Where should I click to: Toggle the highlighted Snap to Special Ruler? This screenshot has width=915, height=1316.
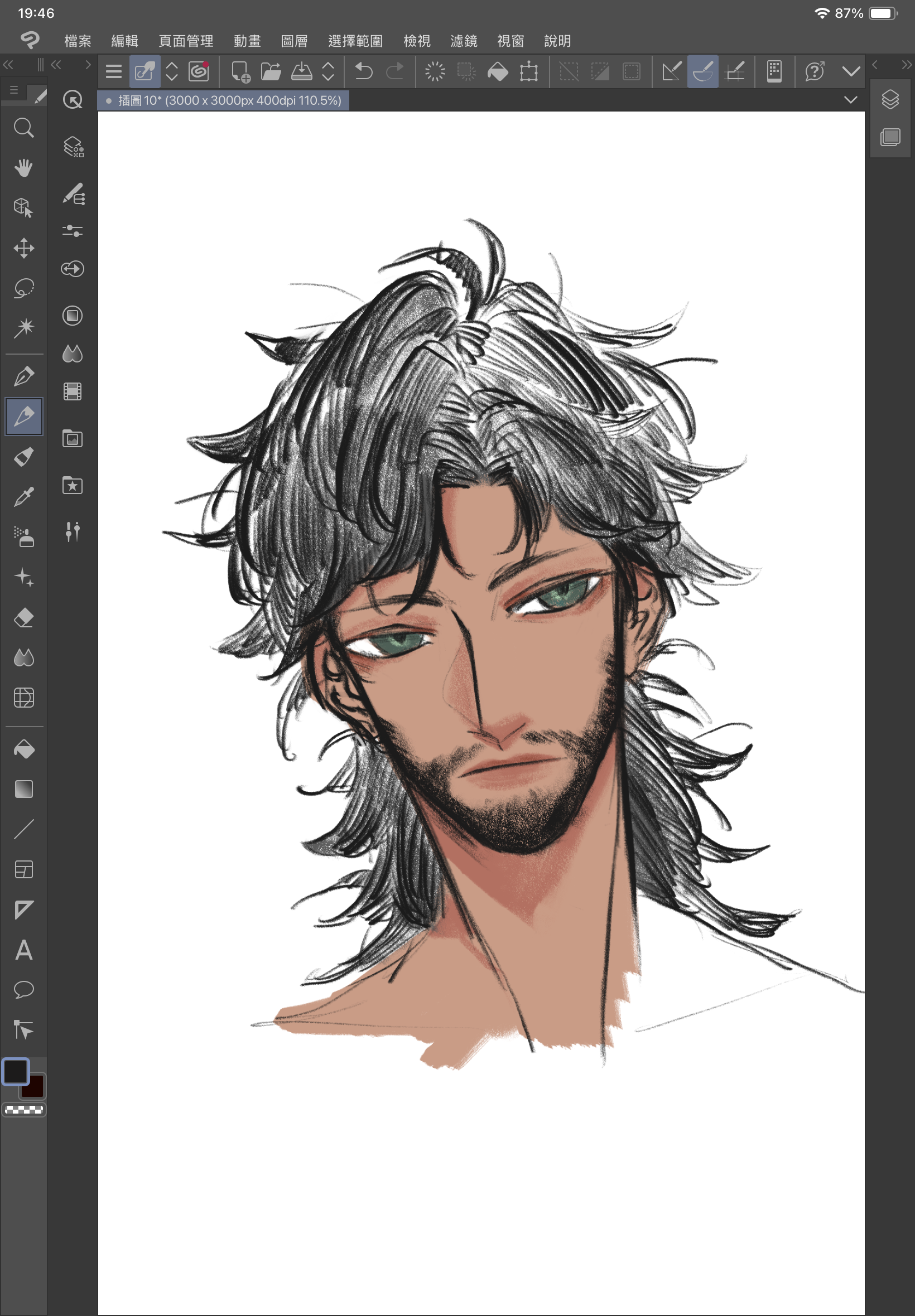[703, 71]
